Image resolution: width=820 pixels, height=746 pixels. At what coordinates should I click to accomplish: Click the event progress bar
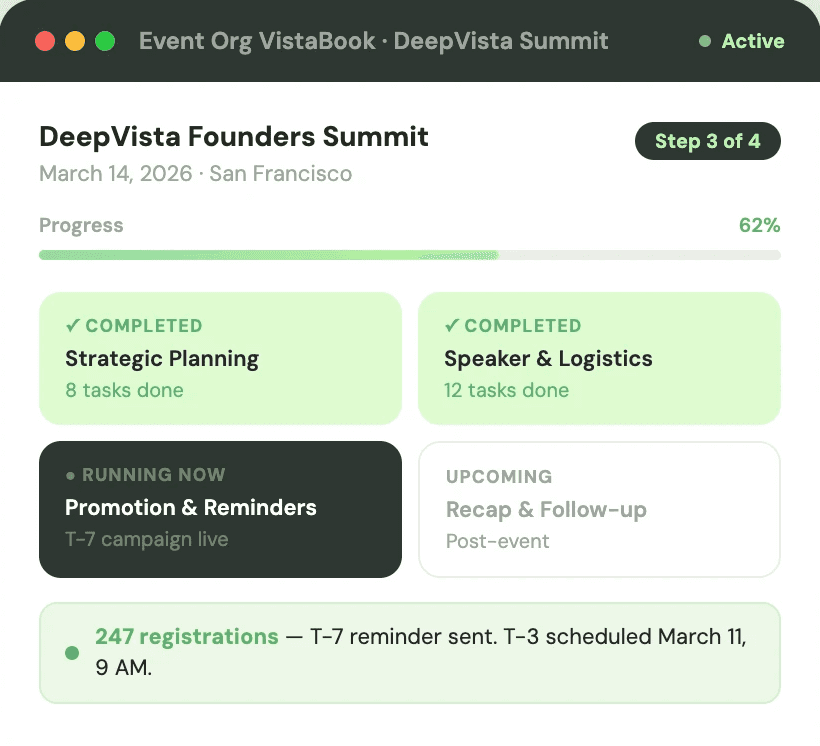[409, 255]
